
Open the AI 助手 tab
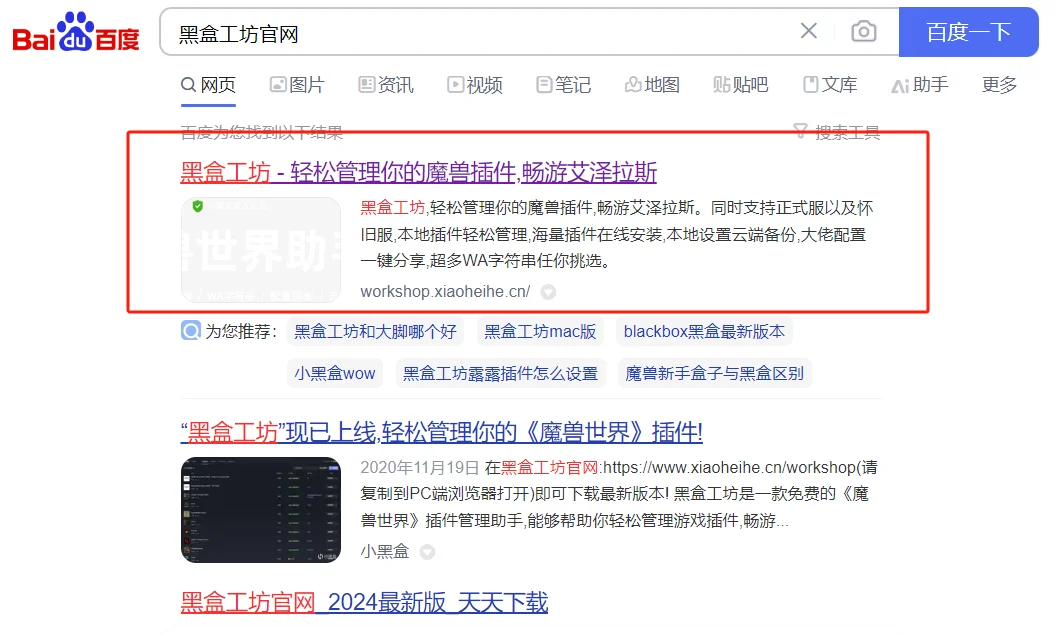pyautogui.click(x=919, y=85)
